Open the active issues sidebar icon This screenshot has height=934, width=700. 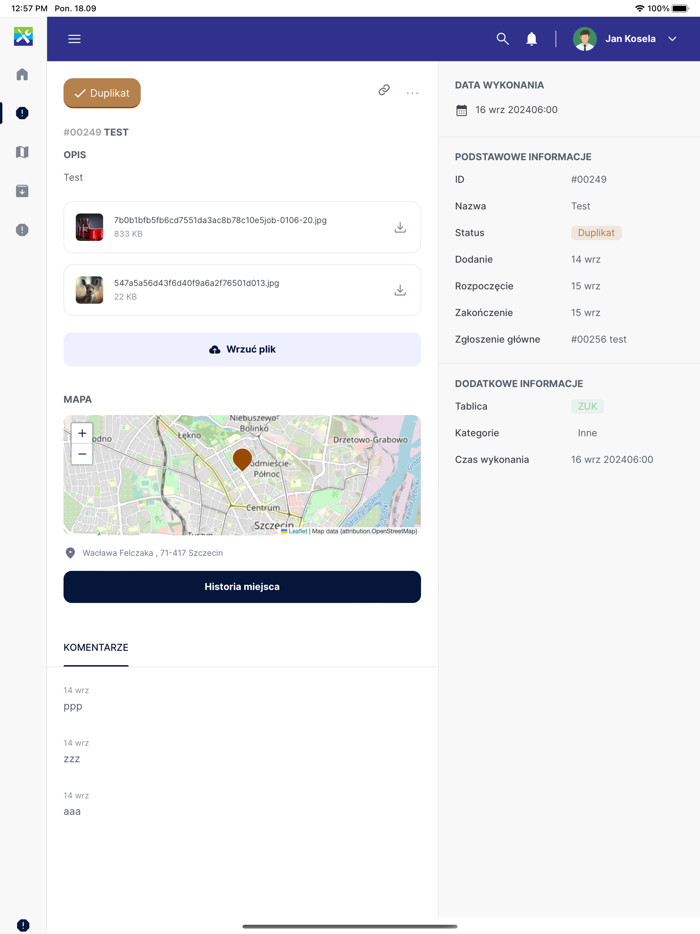(x=22, y=113)
